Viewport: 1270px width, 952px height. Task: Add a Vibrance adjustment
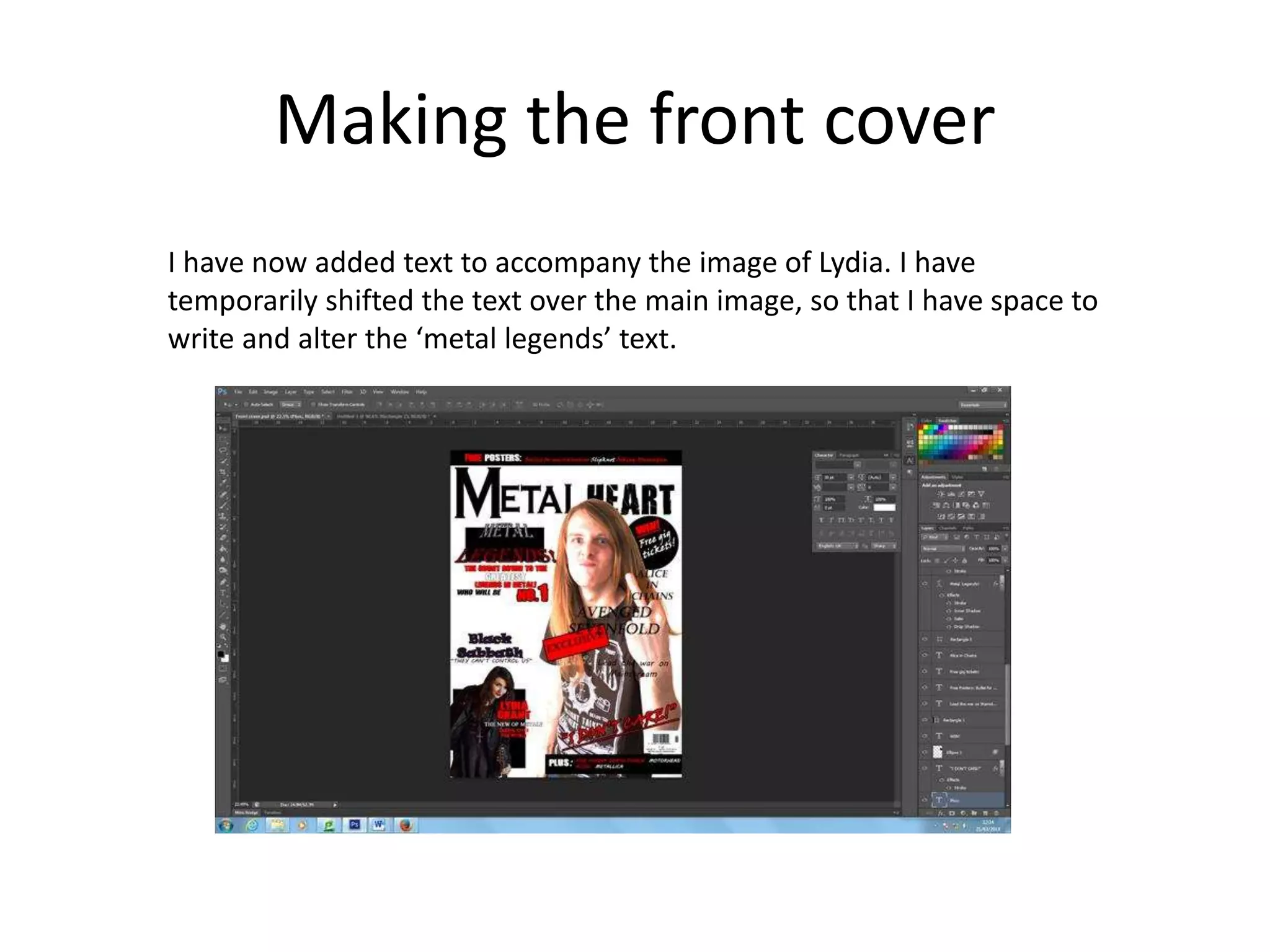coord(982,494)
